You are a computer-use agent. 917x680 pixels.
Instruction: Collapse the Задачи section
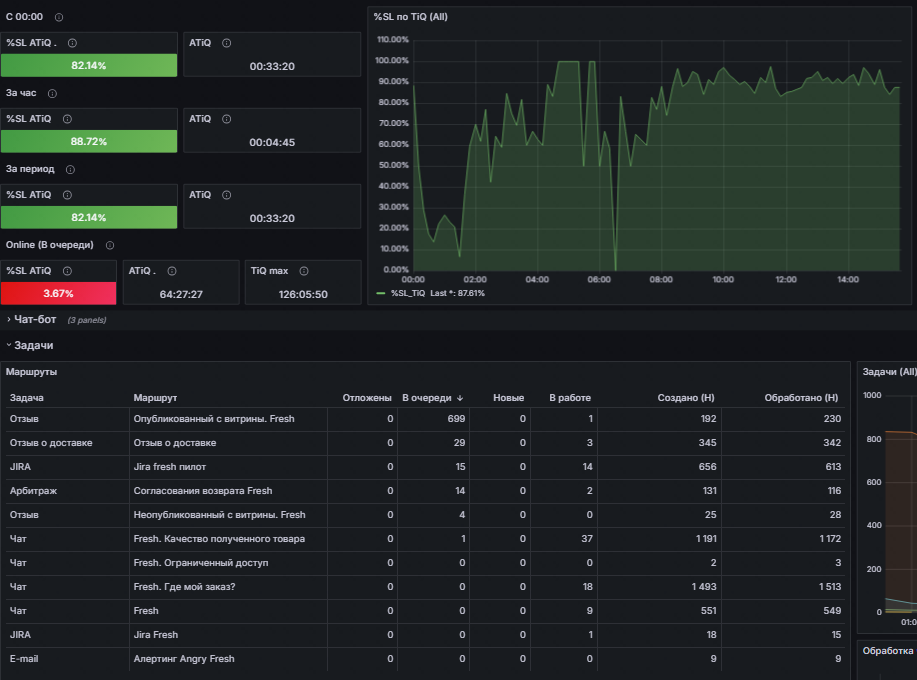(x=33, y=346)
